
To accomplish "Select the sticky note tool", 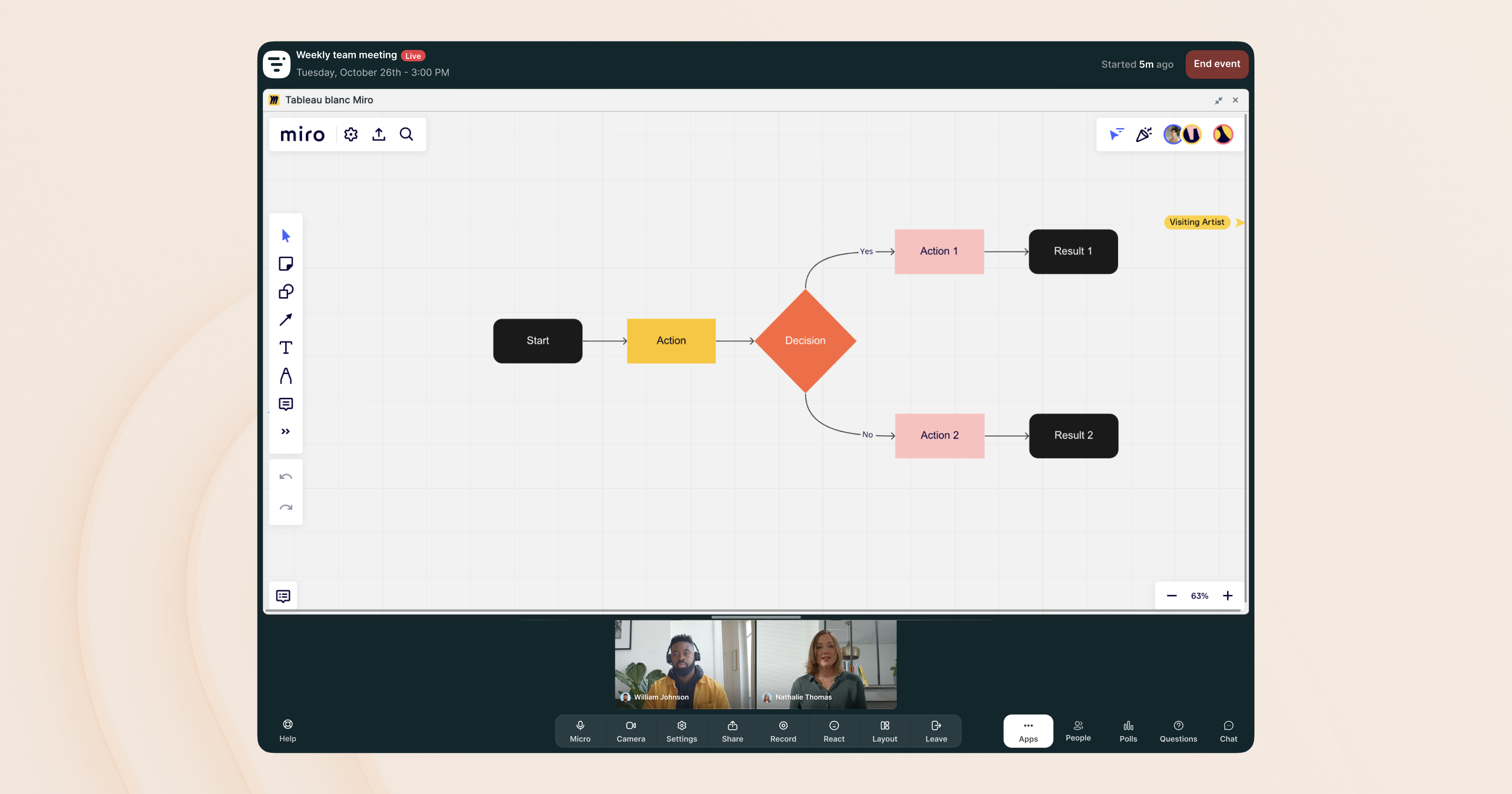I will (x=286, y=264).
